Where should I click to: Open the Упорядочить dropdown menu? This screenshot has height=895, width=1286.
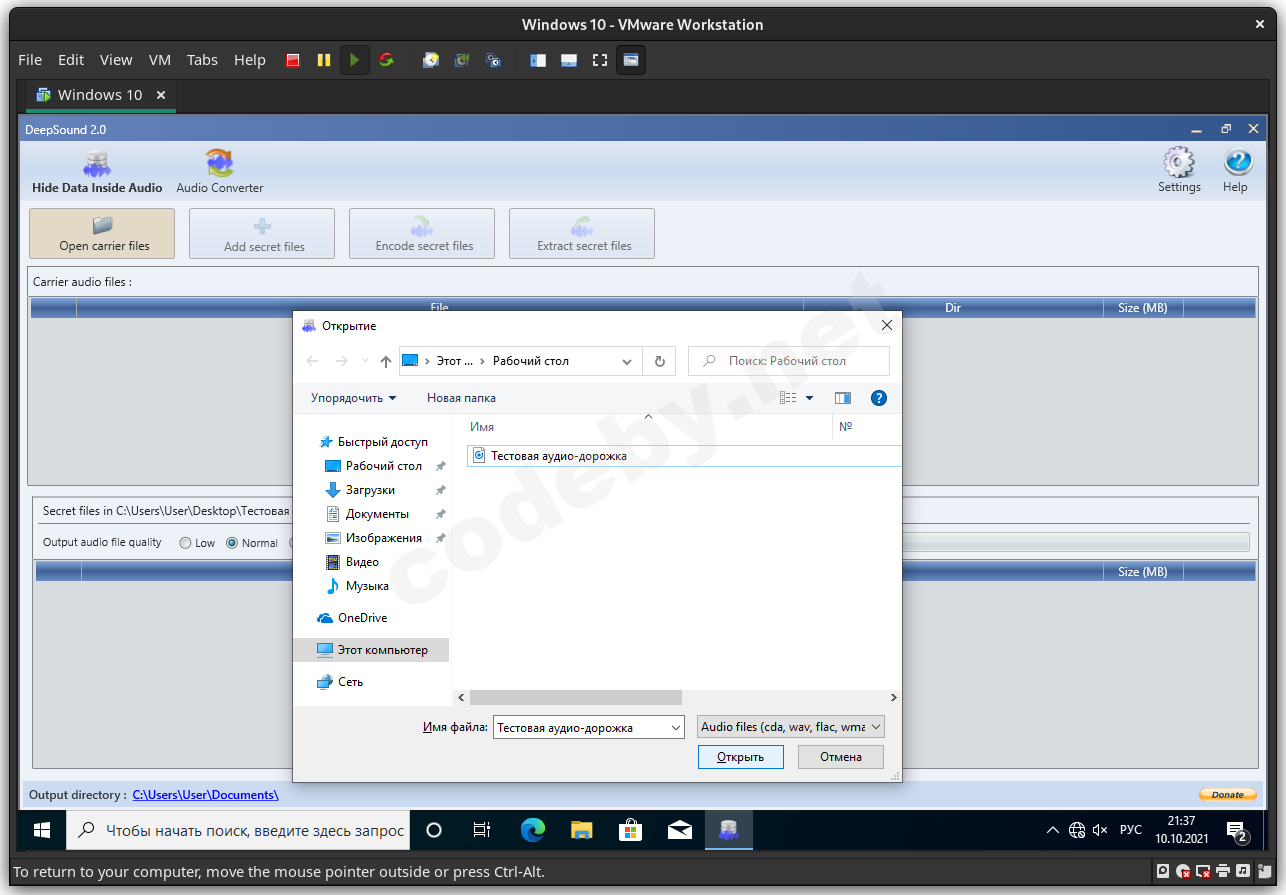pos(353,398)
